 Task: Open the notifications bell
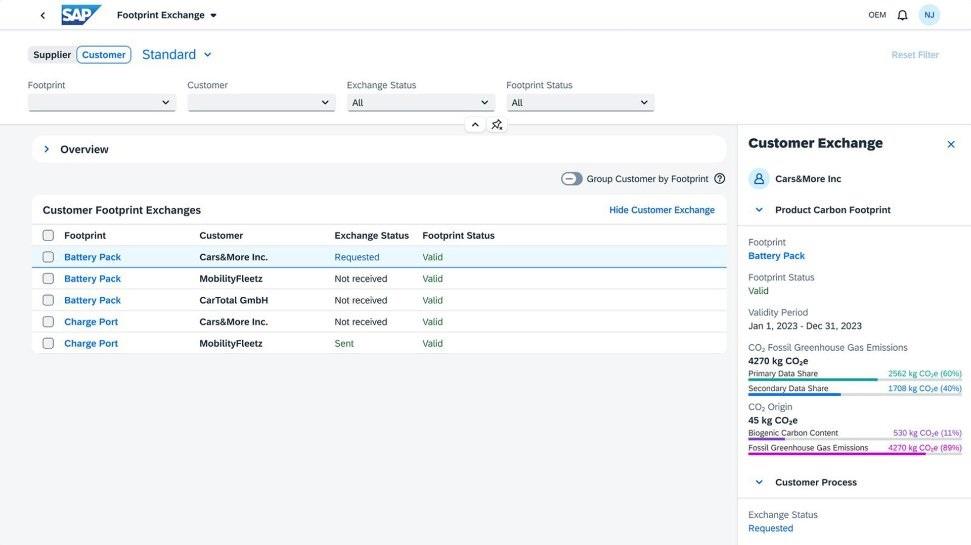pyautogui.click(x=902, y=15)
